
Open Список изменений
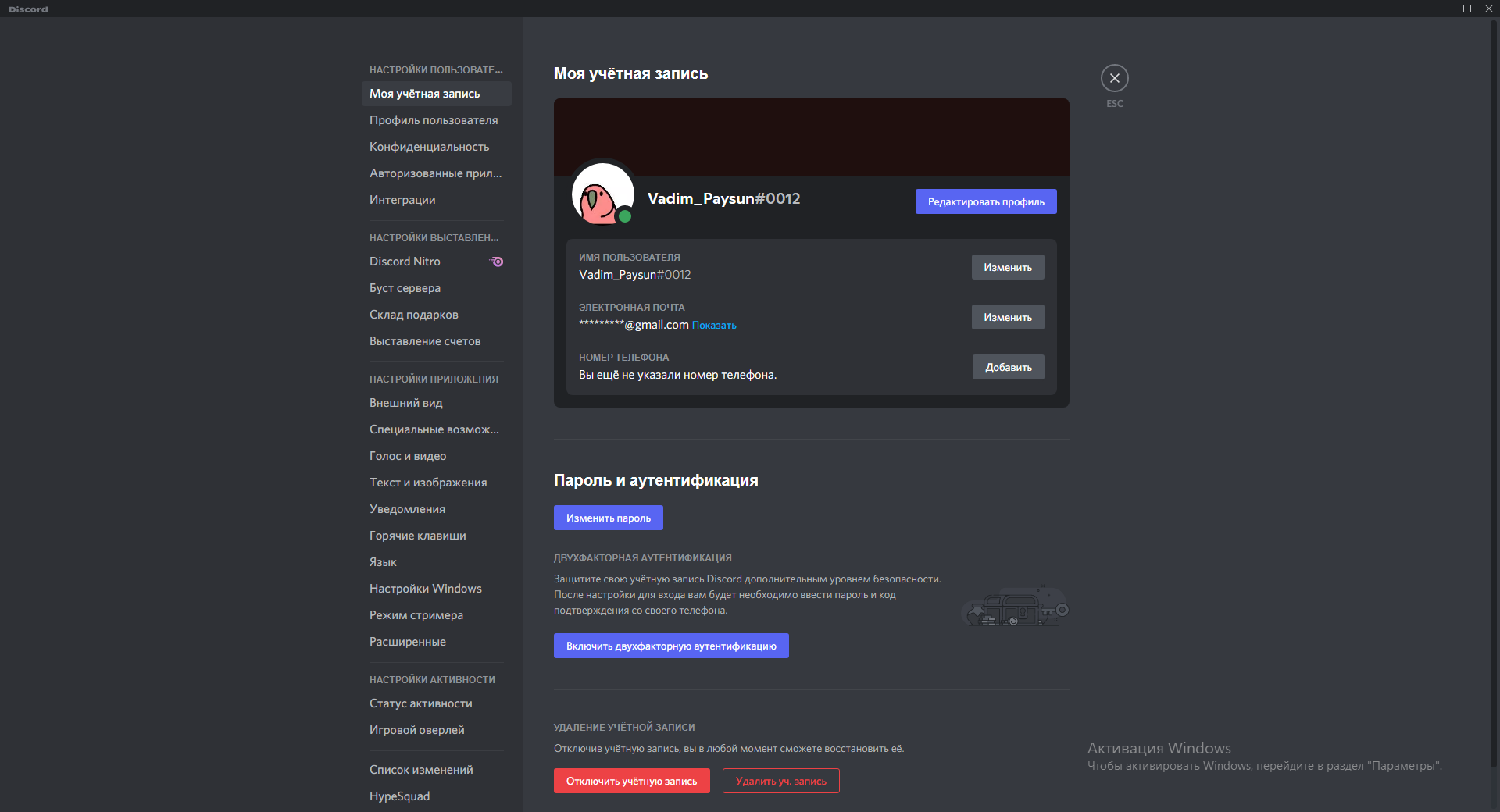[x=436, y=770]
